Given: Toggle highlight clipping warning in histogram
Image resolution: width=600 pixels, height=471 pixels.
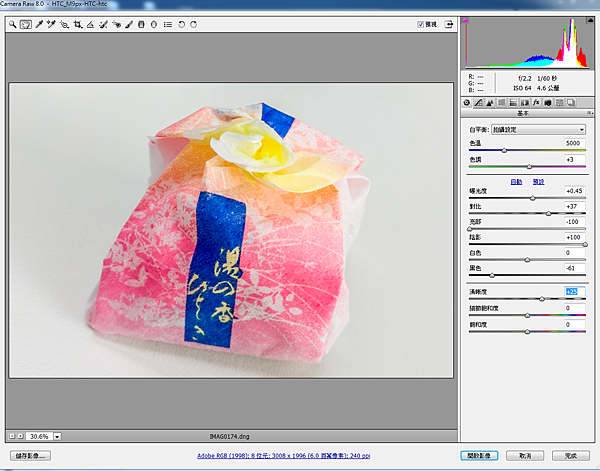Looking at the screenshot, I should coord(590,20).
